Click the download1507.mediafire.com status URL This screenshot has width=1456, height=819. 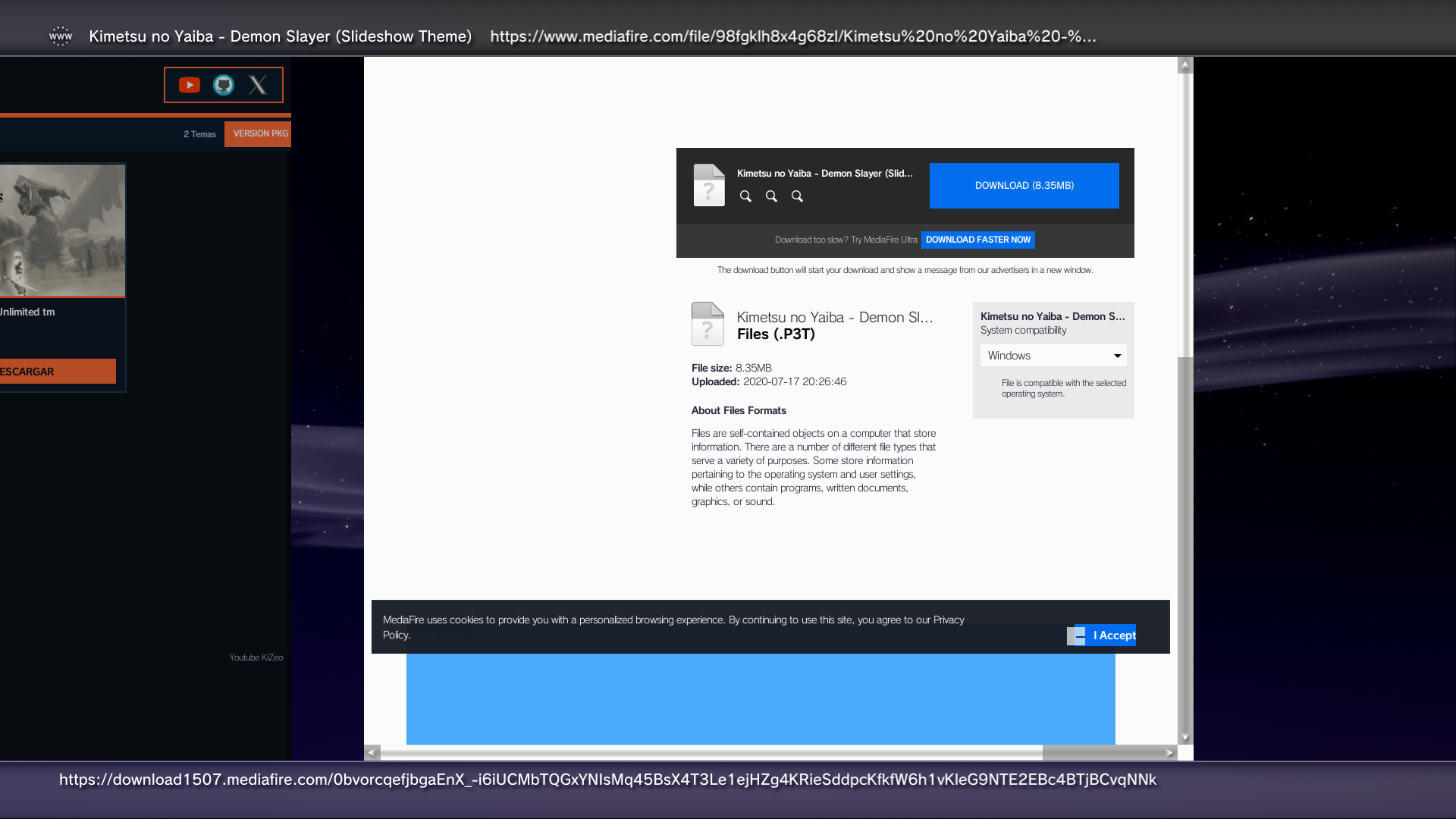point(608,780)
